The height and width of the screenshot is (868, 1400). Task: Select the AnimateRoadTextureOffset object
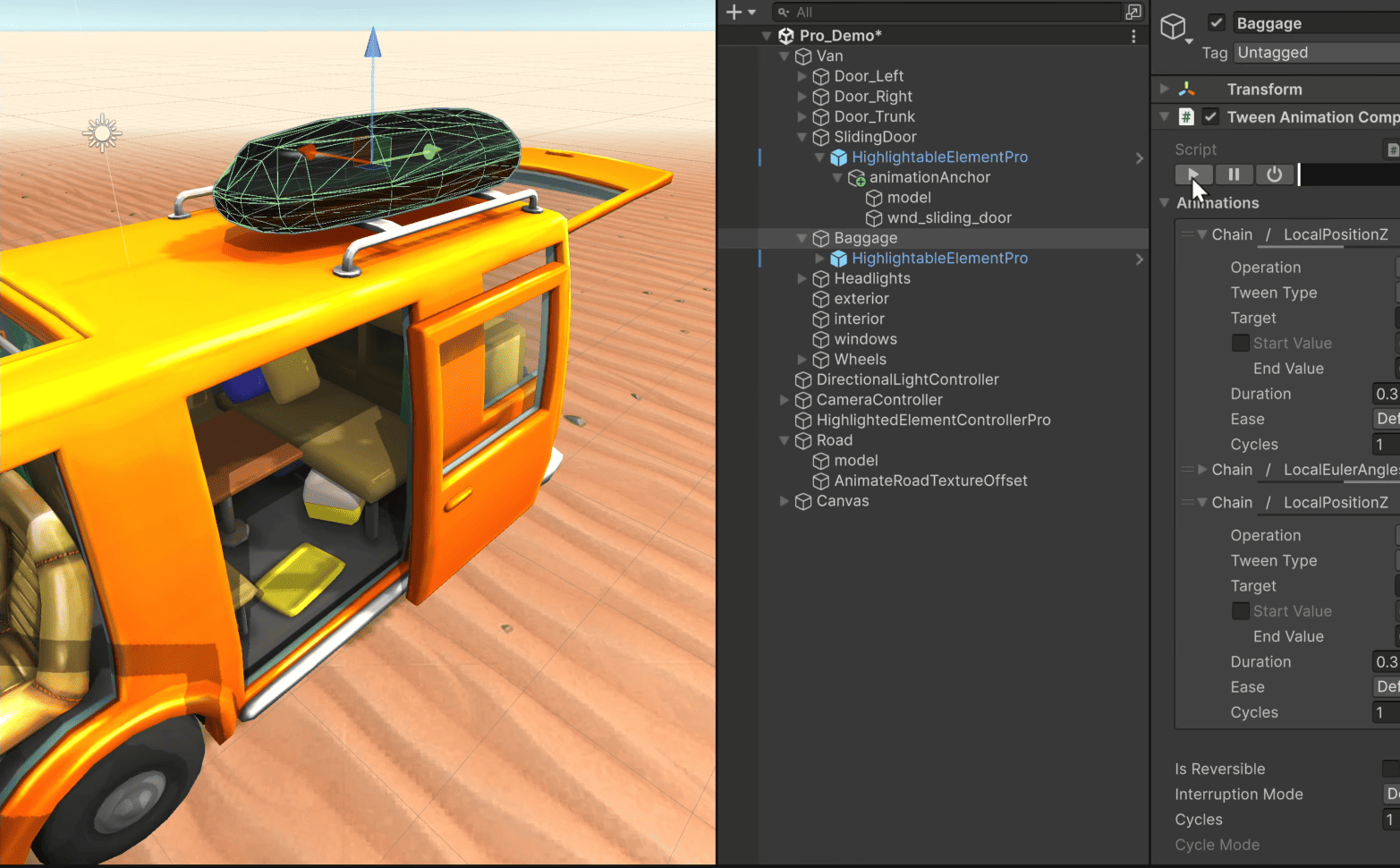(x=930, y=481)
